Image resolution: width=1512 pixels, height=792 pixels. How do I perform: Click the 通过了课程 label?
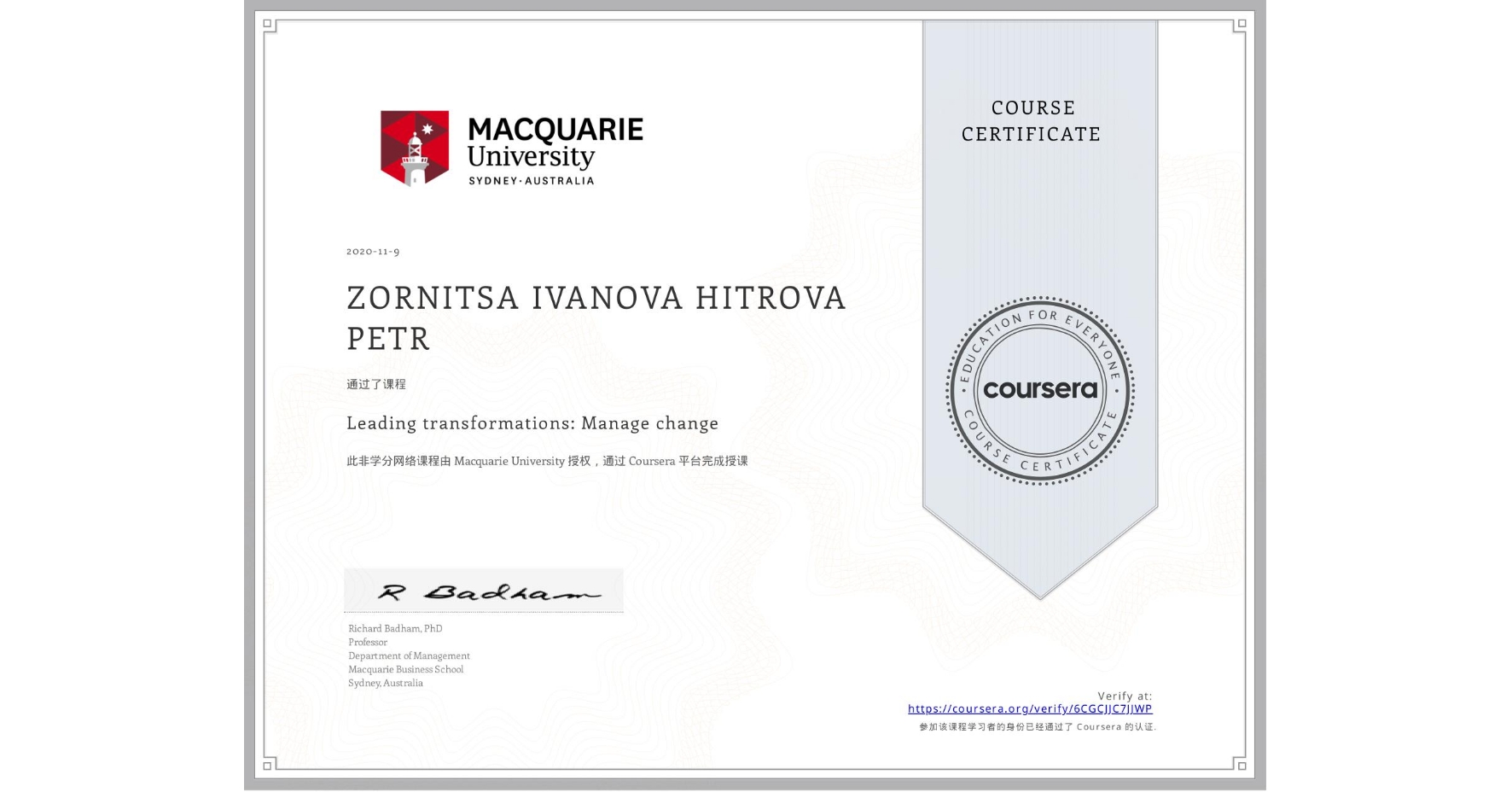tap(376, 384)
